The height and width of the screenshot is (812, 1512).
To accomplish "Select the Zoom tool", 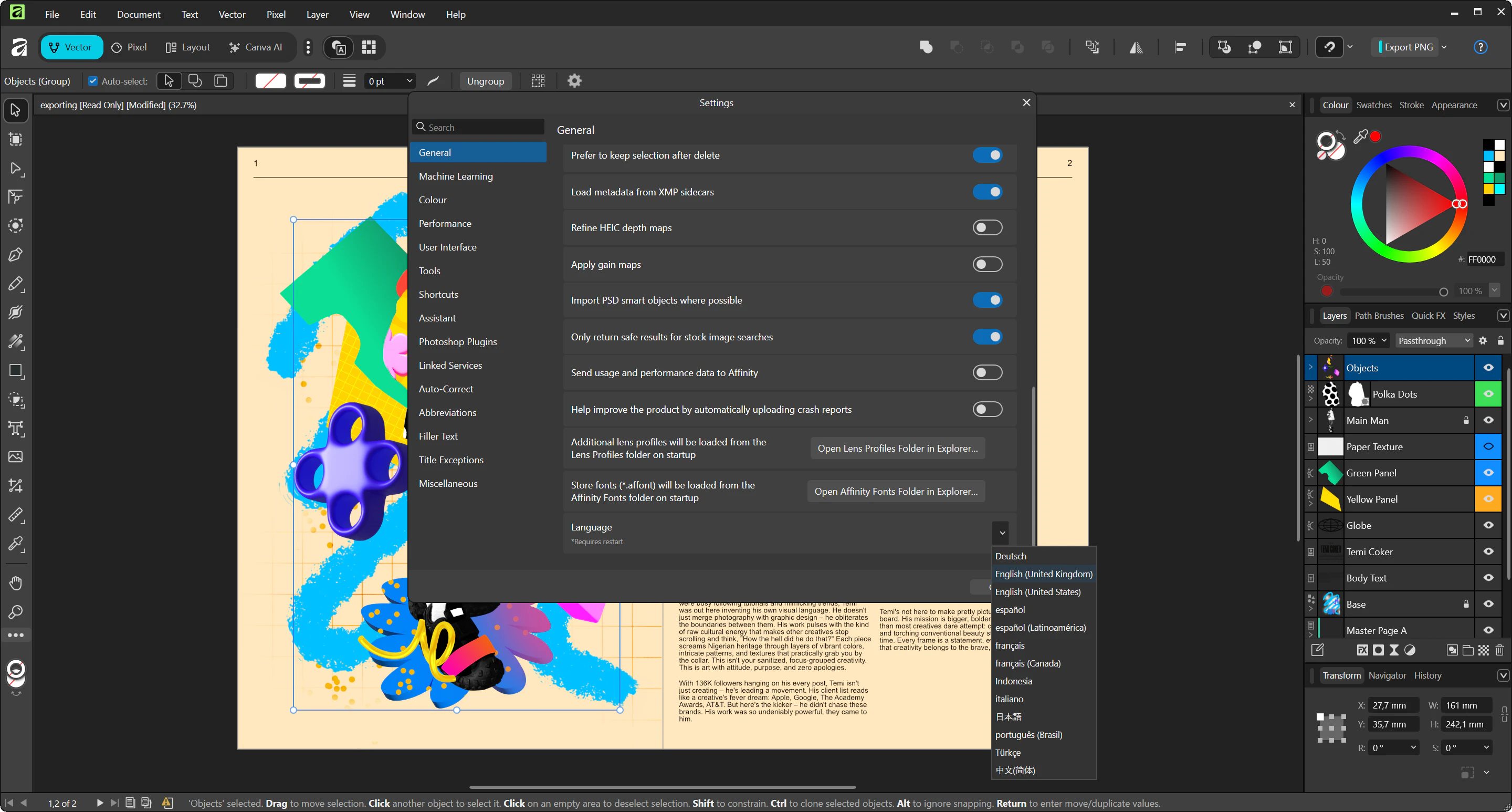I will 15,612.
